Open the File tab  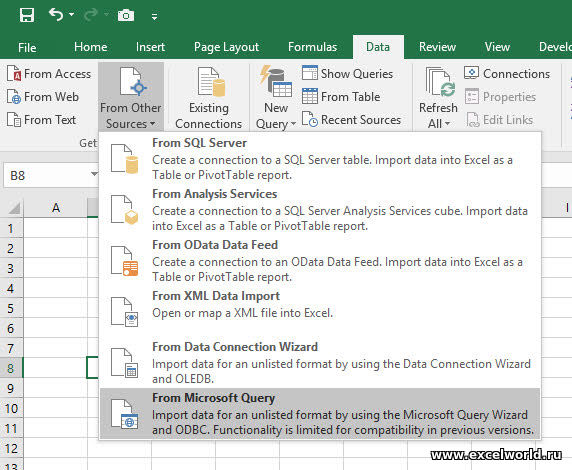pyautogui.click(x=27, y=47)
